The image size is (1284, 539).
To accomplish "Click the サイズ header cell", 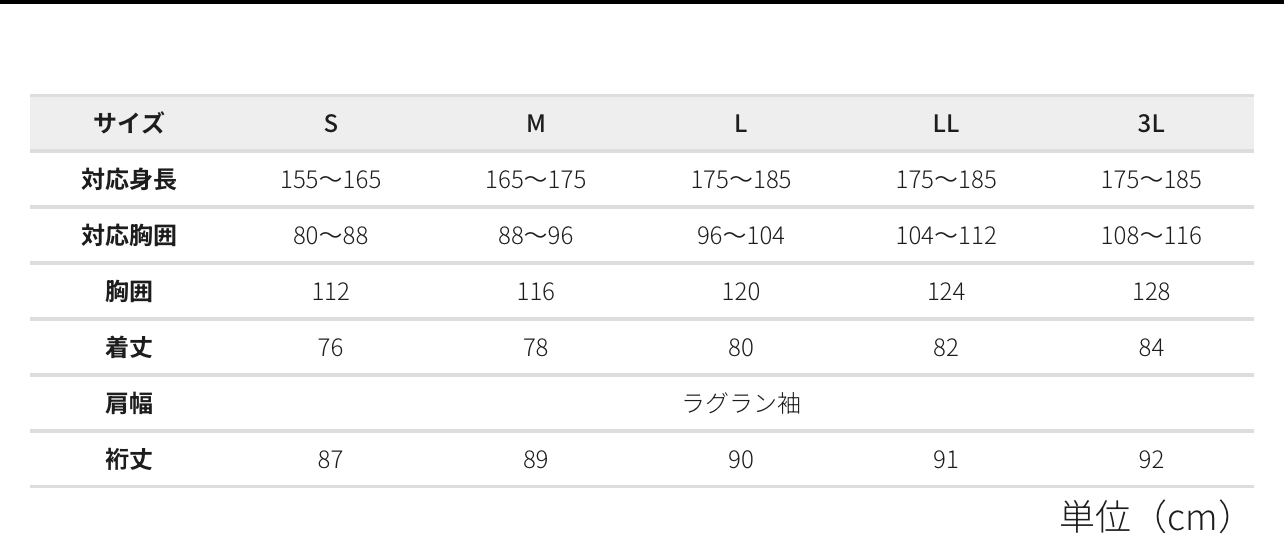I will point(129,124).
